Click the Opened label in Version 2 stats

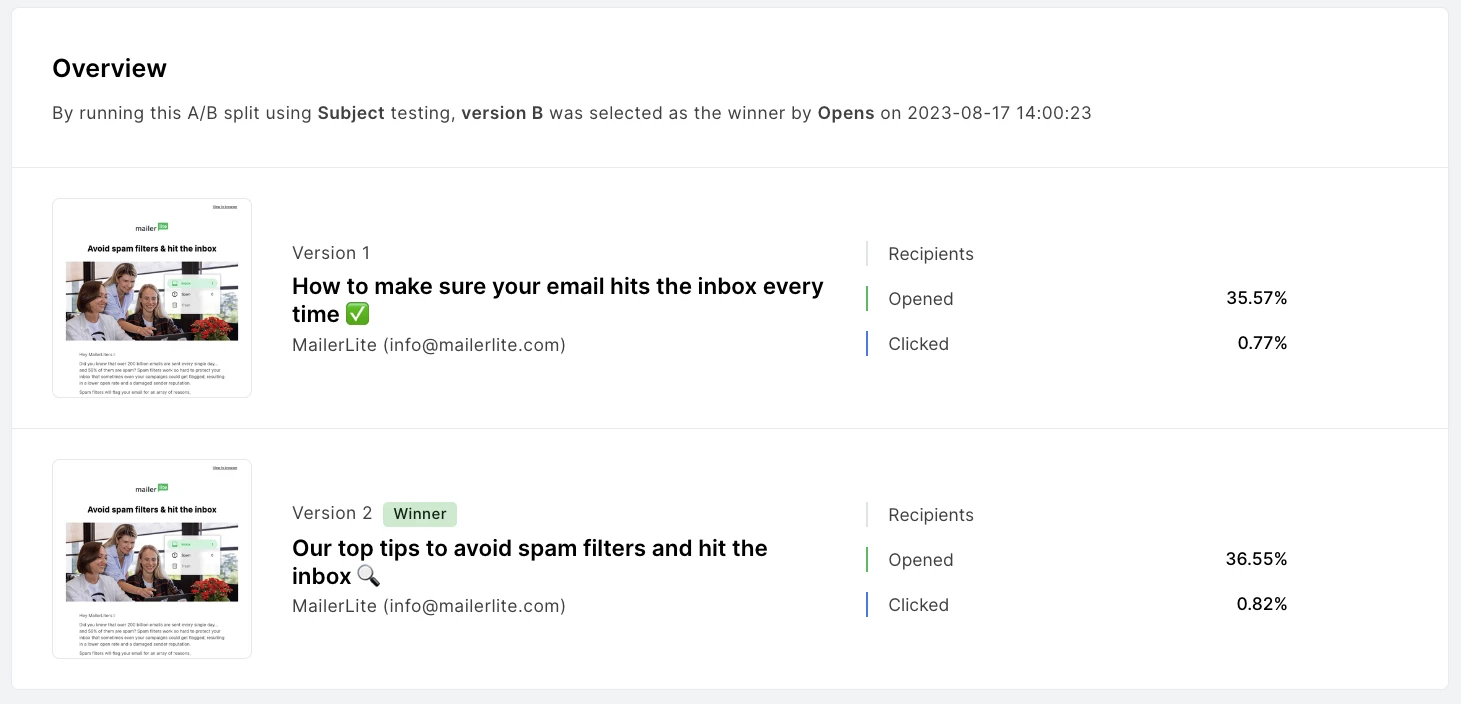(x=920, y=560)
